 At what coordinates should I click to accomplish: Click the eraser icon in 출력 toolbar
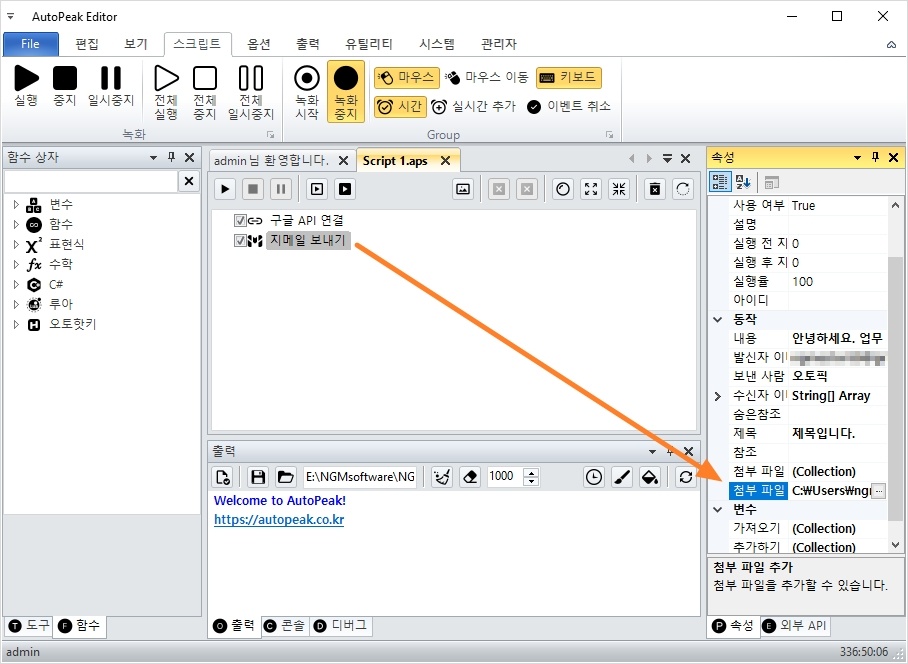click(470, 477)
